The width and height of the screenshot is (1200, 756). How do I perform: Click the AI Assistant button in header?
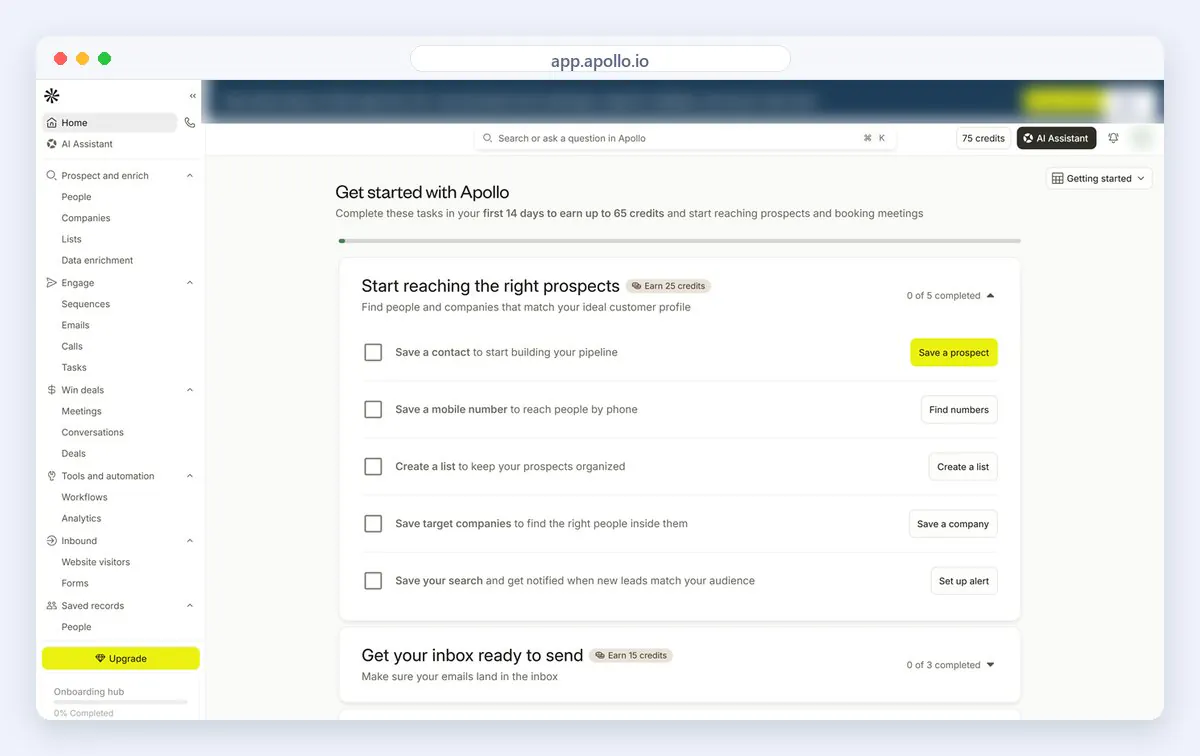(1056, 138)
